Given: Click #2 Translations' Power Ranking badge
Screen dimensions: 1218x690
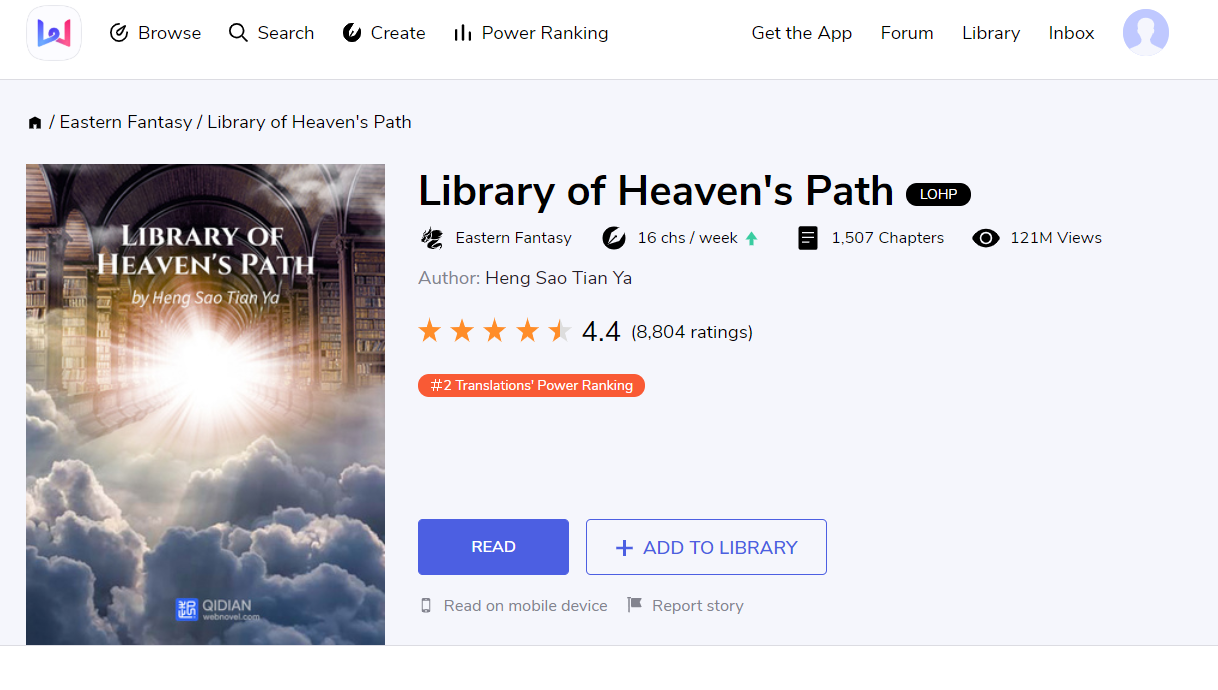Looking at the screenshot, I should tap(531, 385).
